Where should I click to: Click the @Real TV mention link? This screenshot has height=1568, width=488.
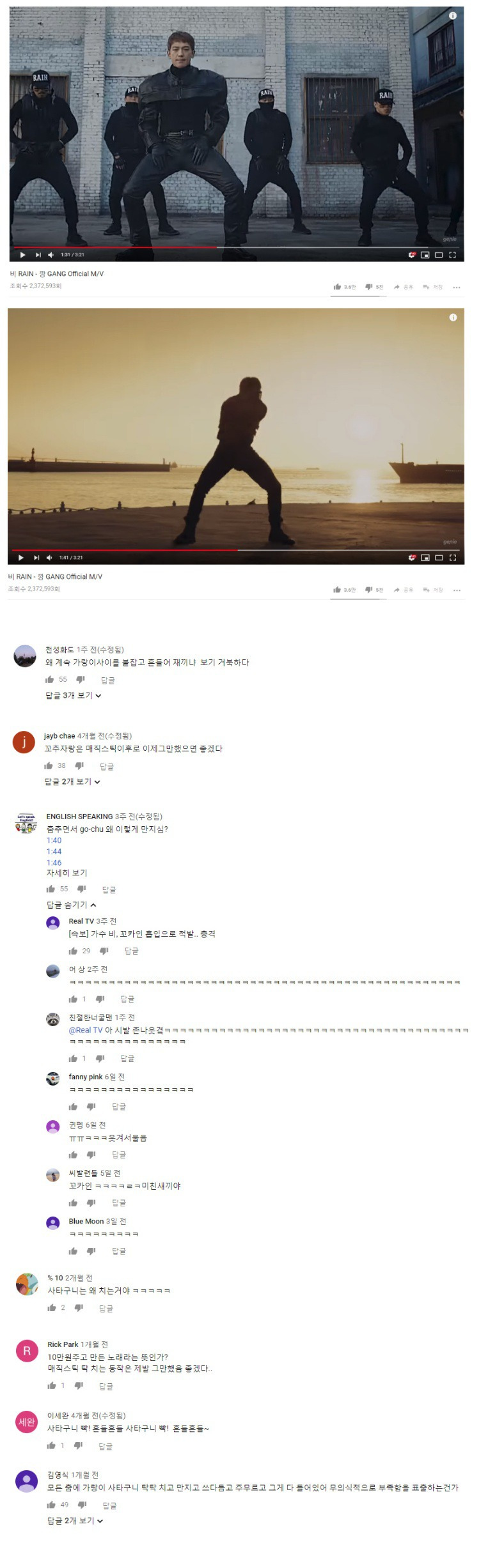(x=86, y=1031)
